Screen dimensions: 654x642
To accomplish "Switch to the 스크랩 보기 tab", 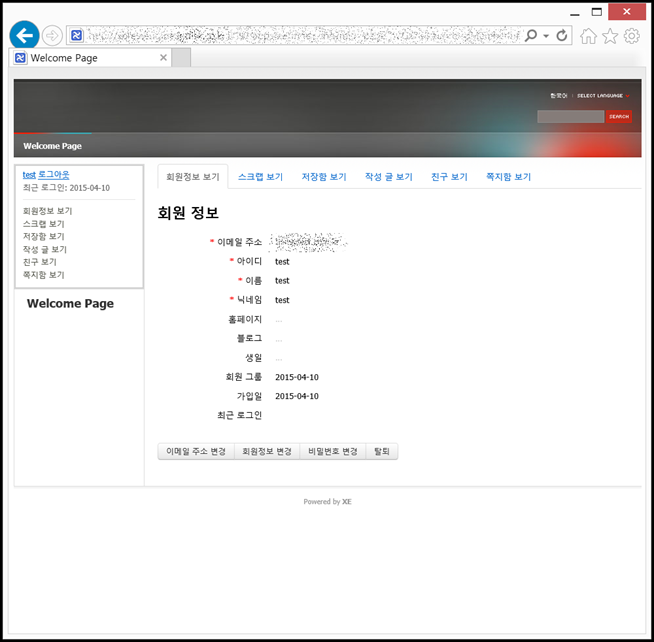I will 260,177.
